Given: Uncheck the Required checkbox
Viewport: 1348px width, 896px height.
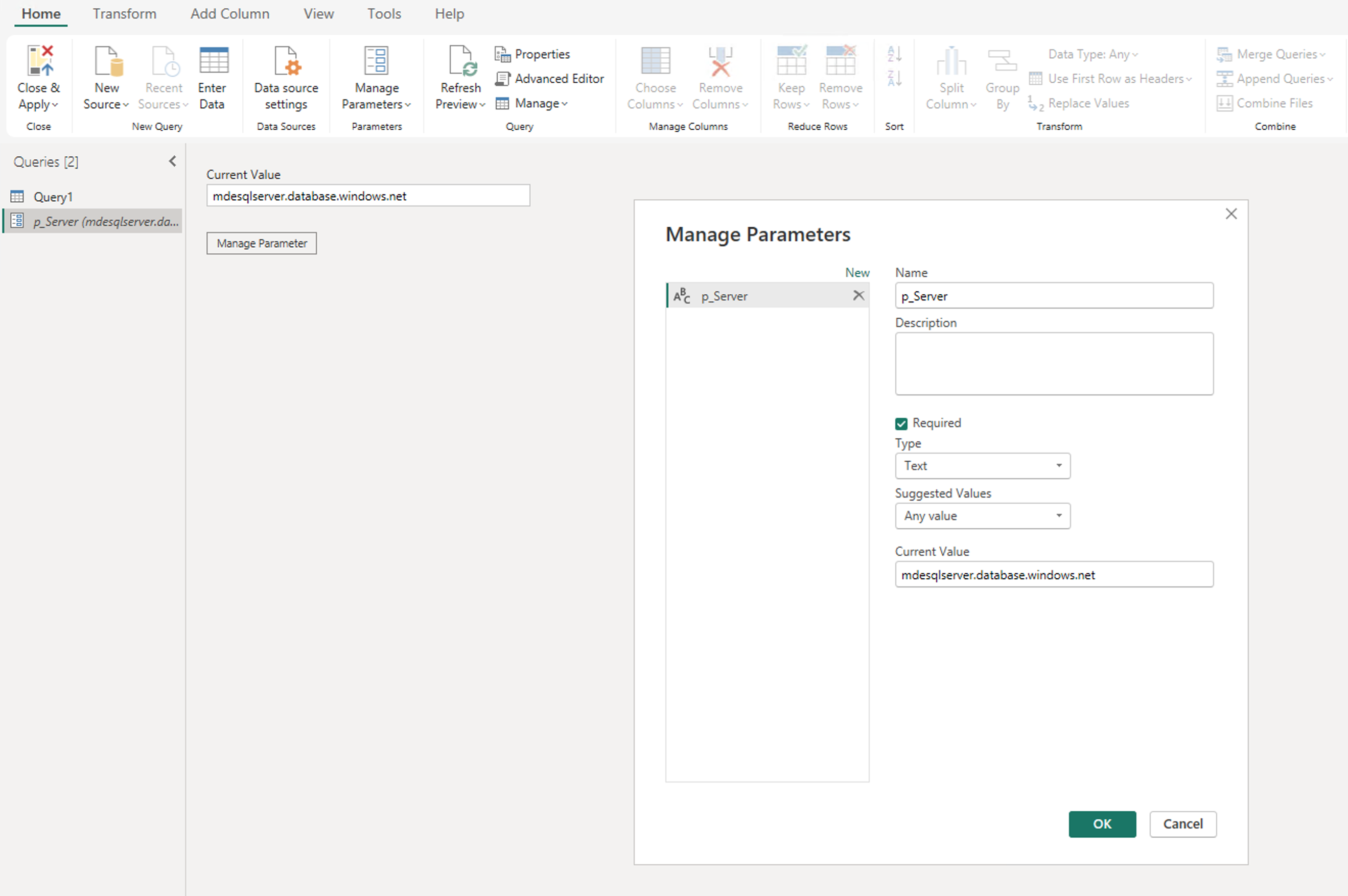Looking at the screenshot, I should (901, 423).
